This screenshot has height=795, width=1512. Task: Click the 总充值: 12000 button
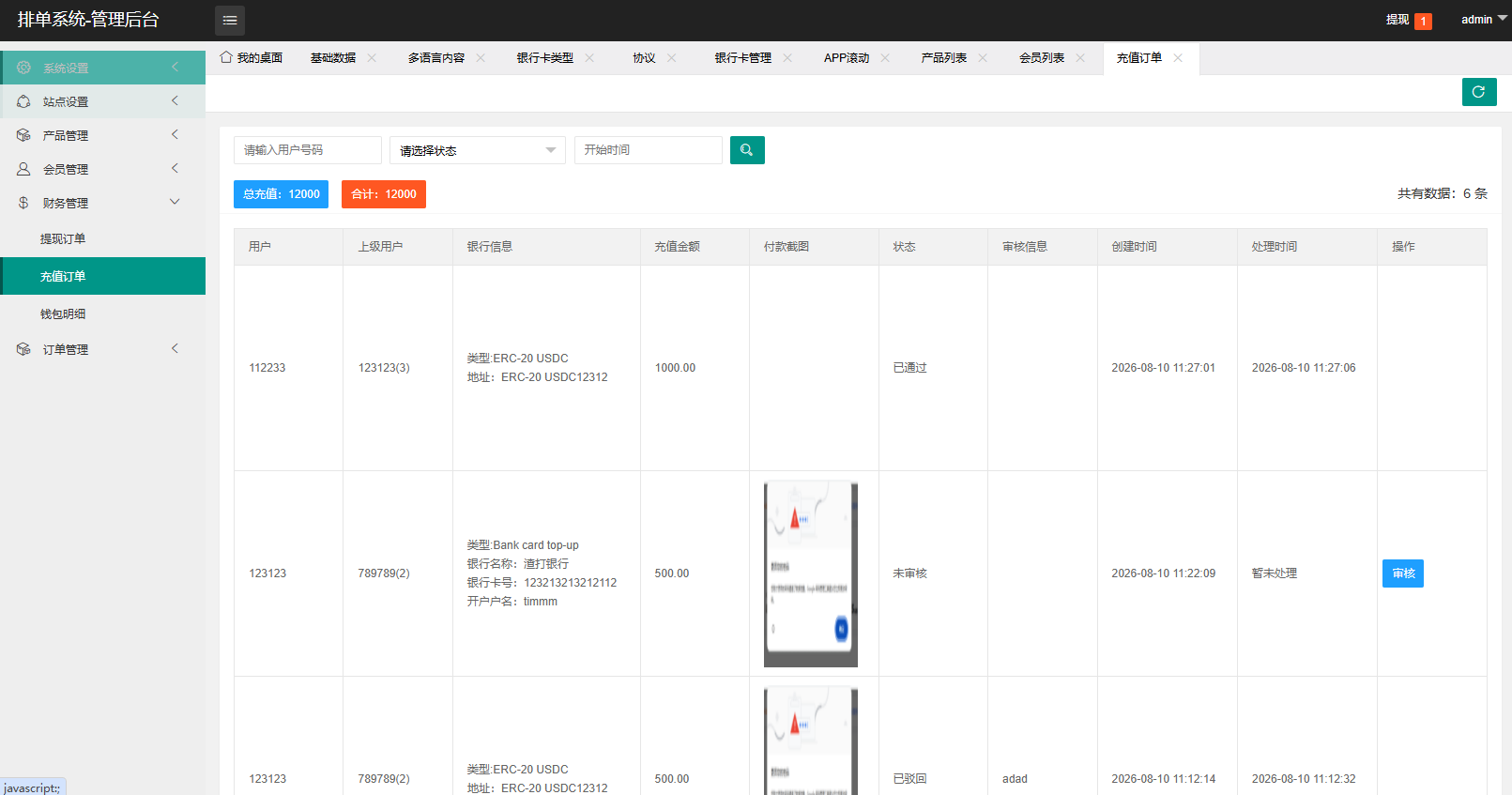[281, 194]
